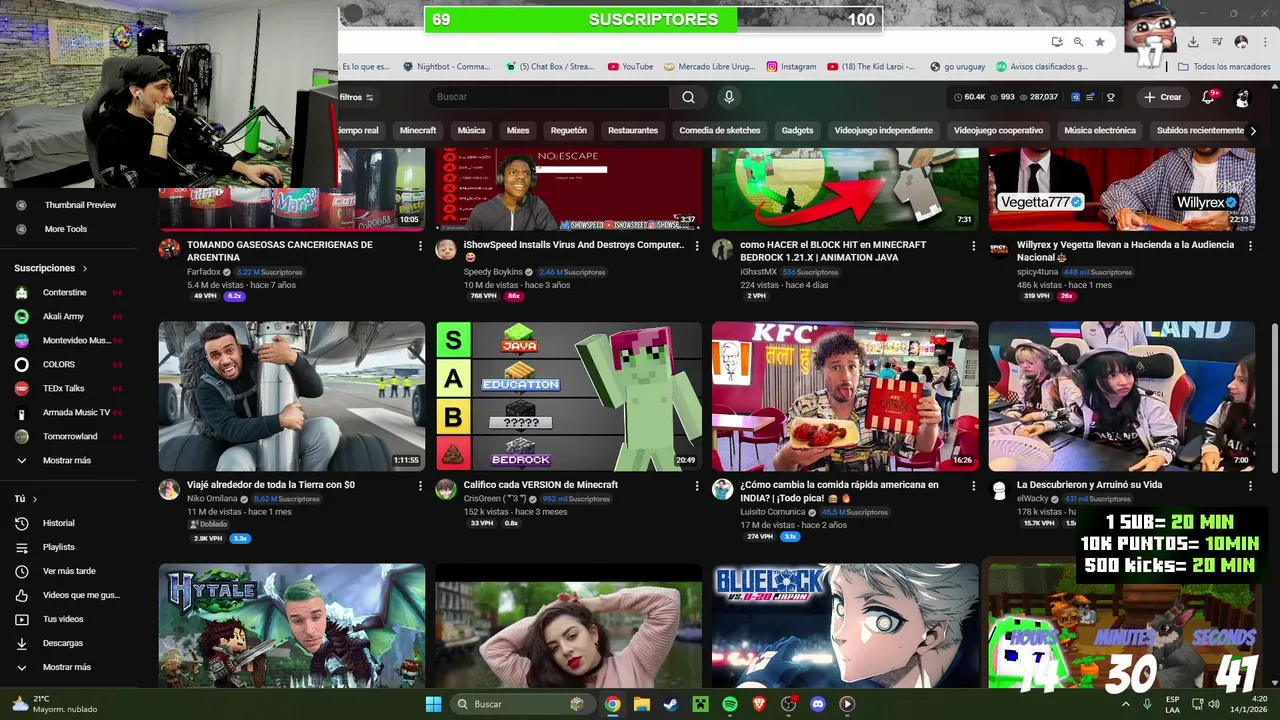Toggle the filtros filter control
The width and height of the screenshot is (1280, 720).
(x=356, y=97)
